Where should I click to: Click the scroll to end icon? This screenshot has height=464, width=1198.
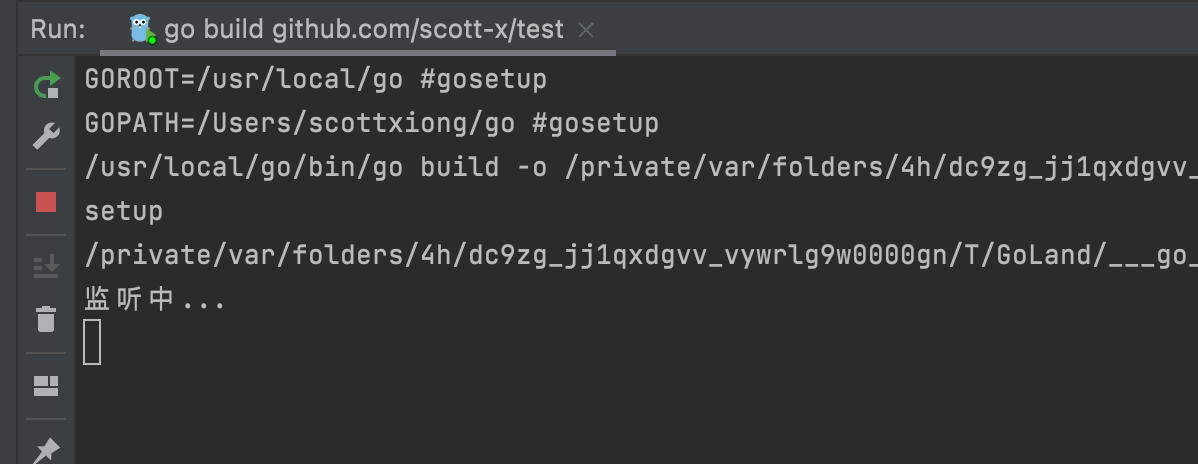click(x=46, y=266)
